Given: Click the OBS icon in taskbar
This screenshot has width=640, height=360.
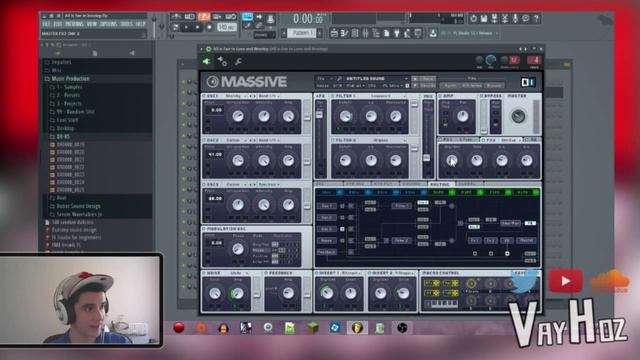Looking at the screenshot, I should pos(402,328).
